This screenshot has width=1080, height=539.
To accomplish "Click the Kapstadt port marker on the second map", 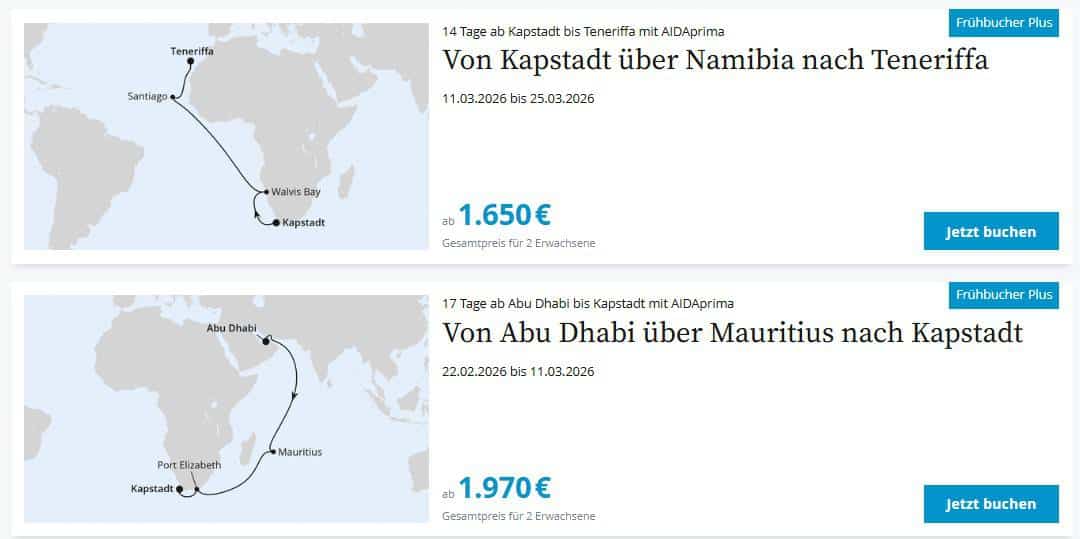I will pyautogui.click(x=180, y=490).
